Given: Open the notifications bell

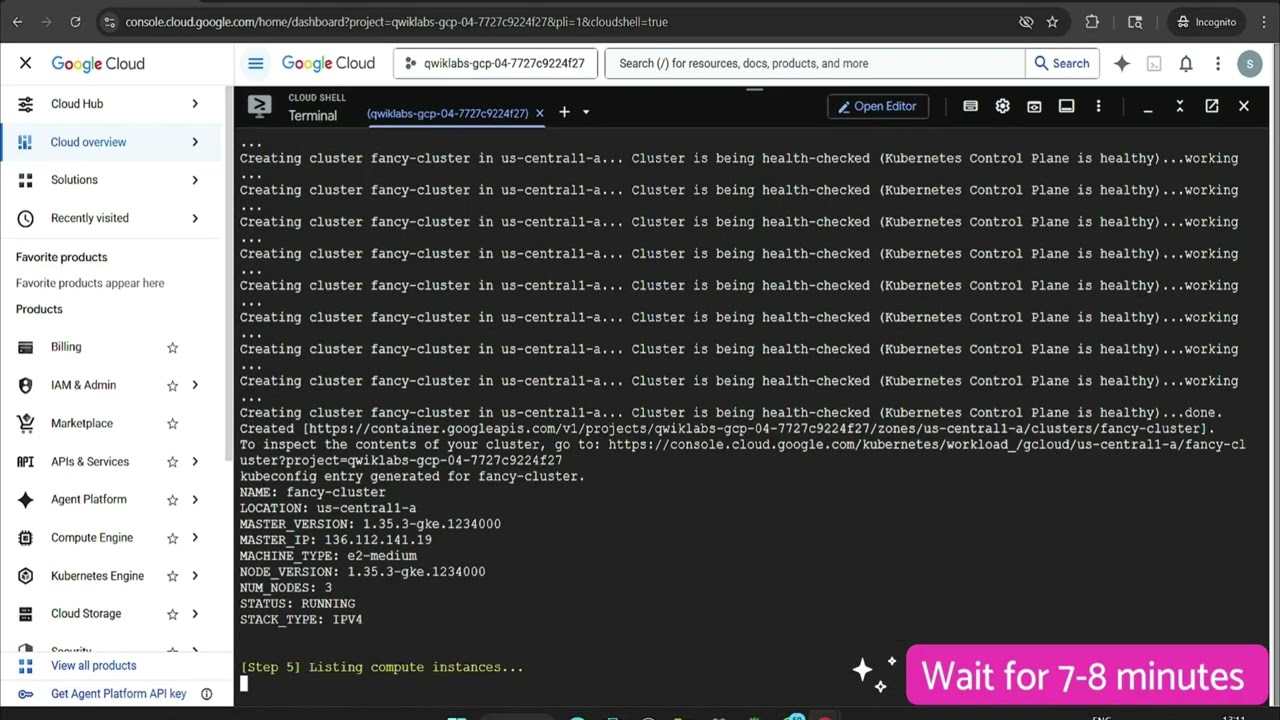Looking at the screenshot, I should click(1186, 63).
